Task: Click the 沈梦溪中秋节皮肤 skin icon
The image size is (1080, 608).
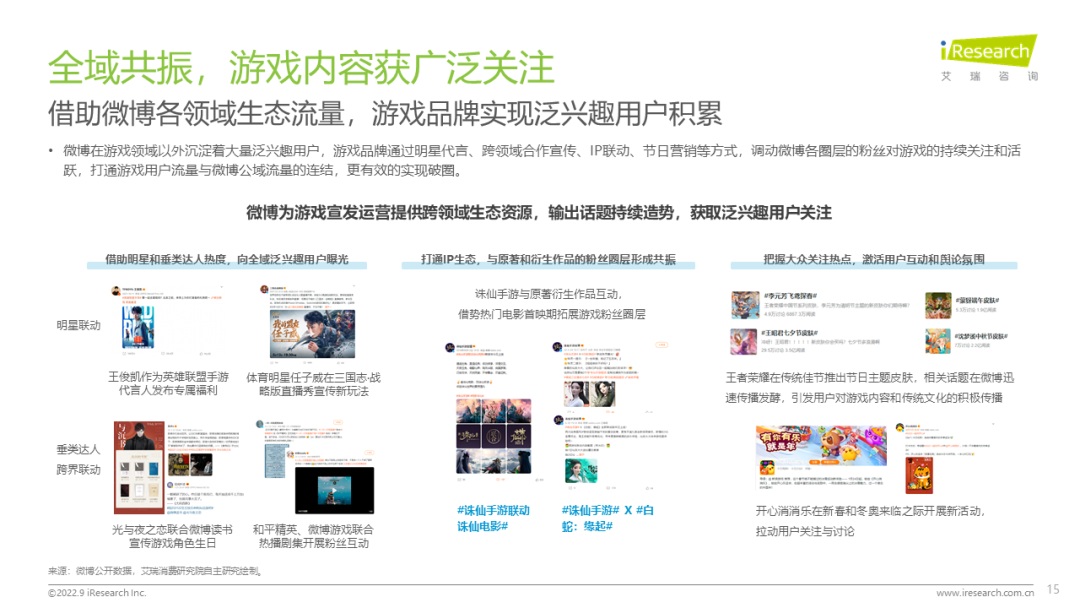Action: pyautogui.click(x=937, y=341)
